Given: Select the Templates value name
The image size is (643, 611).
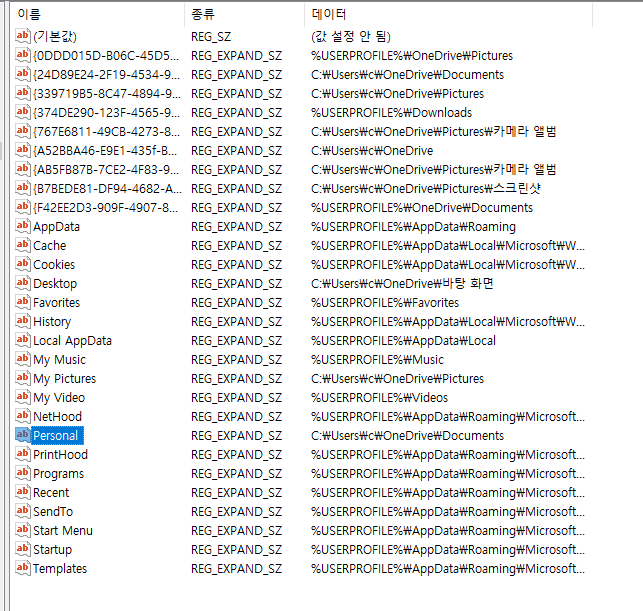Looking at the screenshot, I should (x=60, y=569).
